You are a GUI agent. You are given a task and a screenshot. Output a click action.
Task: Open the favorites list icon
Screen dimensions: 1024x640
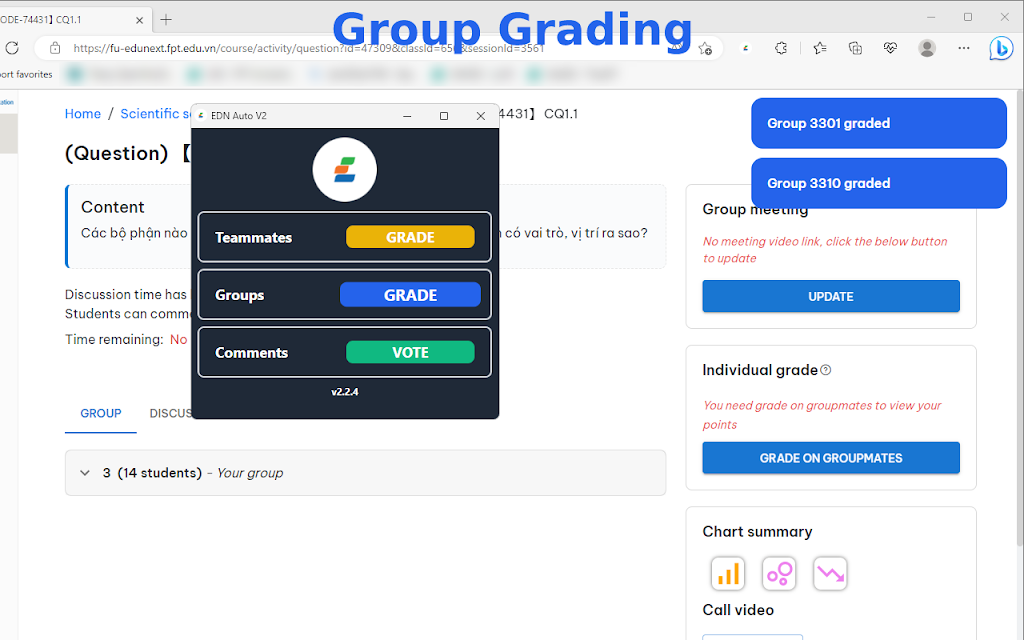coord(820,48)
